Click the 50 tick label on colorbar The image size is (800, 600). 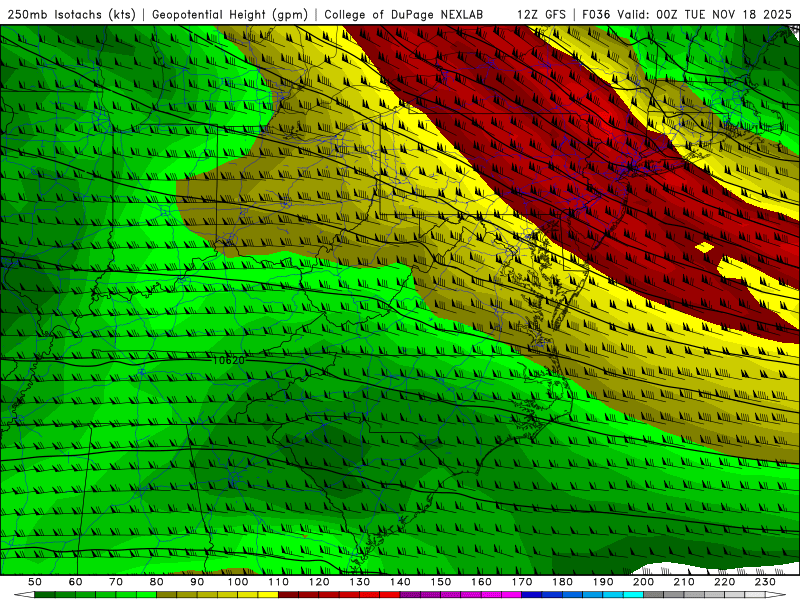35,582
